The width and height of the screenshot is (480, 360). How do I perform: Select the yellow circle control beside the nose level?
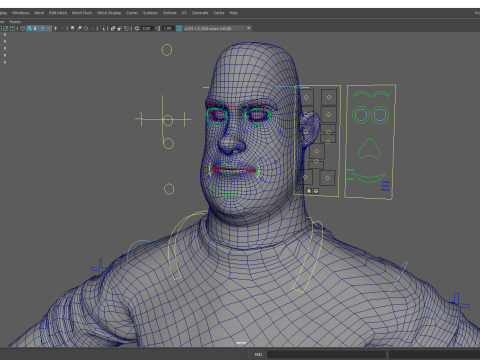click(168, 143)
